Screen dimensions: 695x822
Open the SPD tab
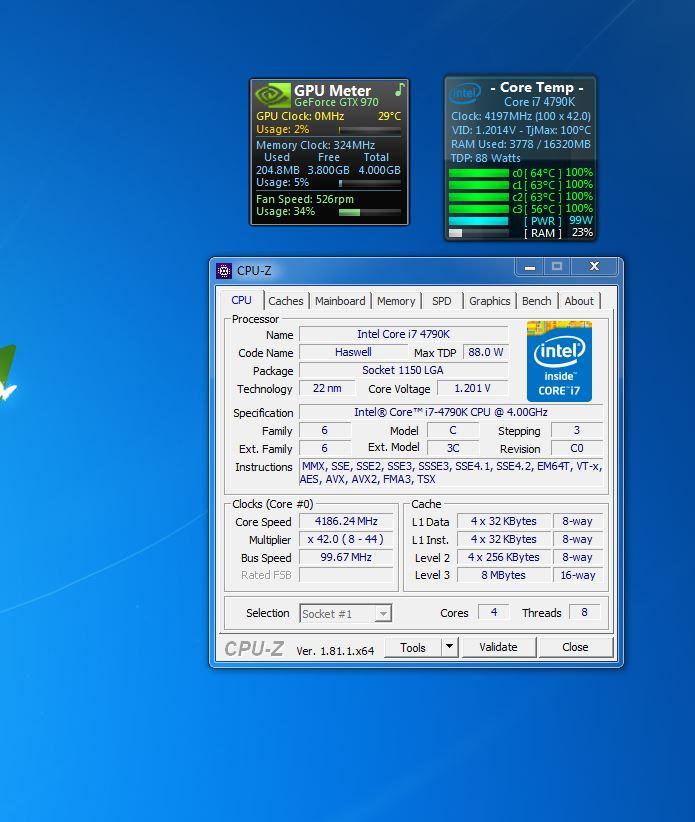[x=441, y=301]
